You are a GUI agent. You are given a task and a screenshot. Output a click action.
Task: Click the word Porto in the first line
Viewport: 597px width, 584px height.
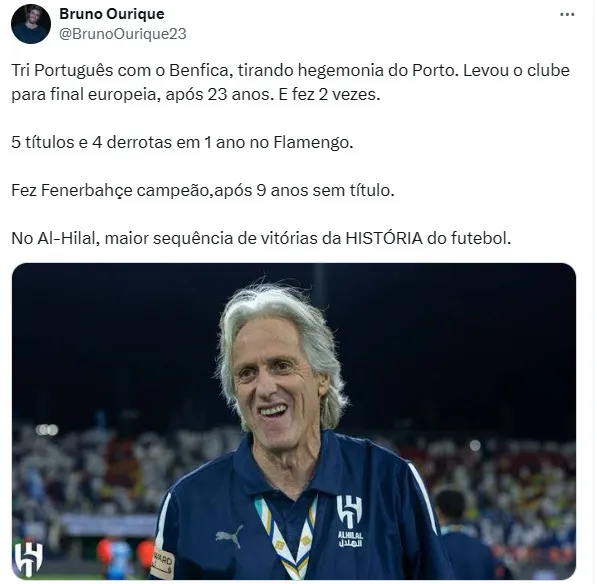(x=435, y=70)
